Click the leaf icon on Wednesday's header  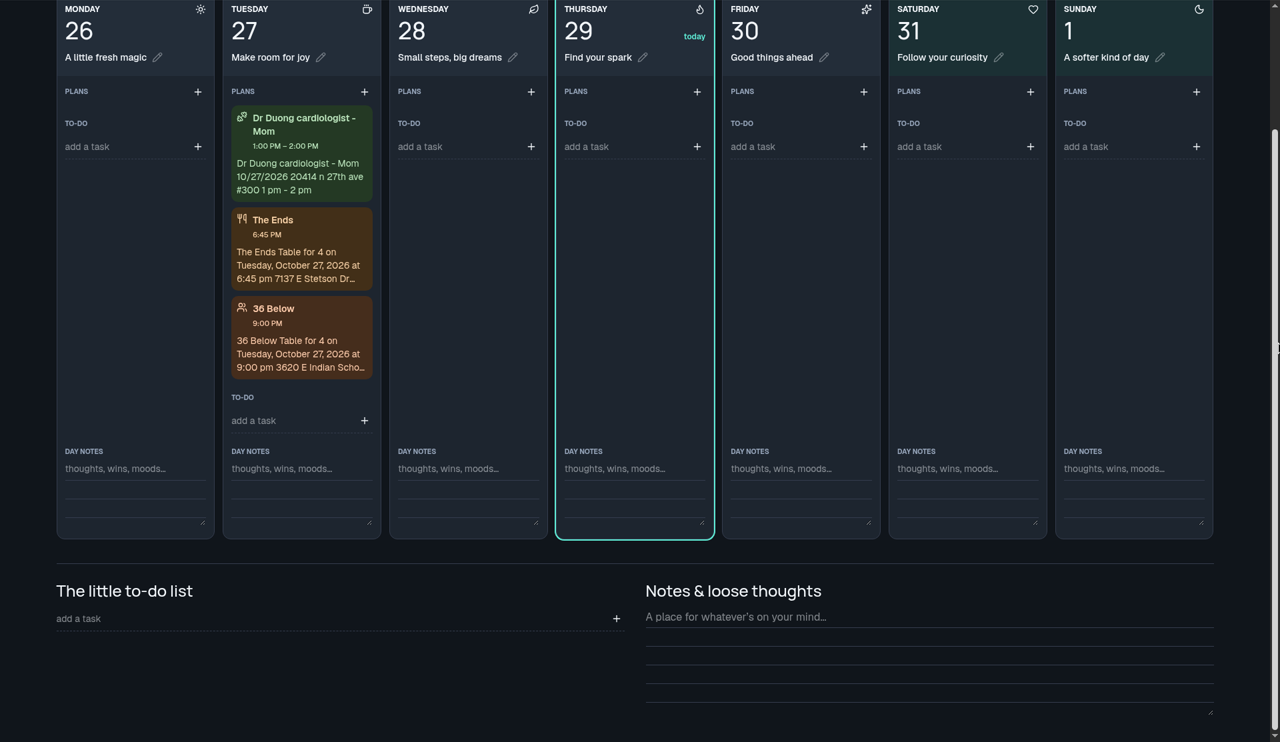tap(533, 10)
